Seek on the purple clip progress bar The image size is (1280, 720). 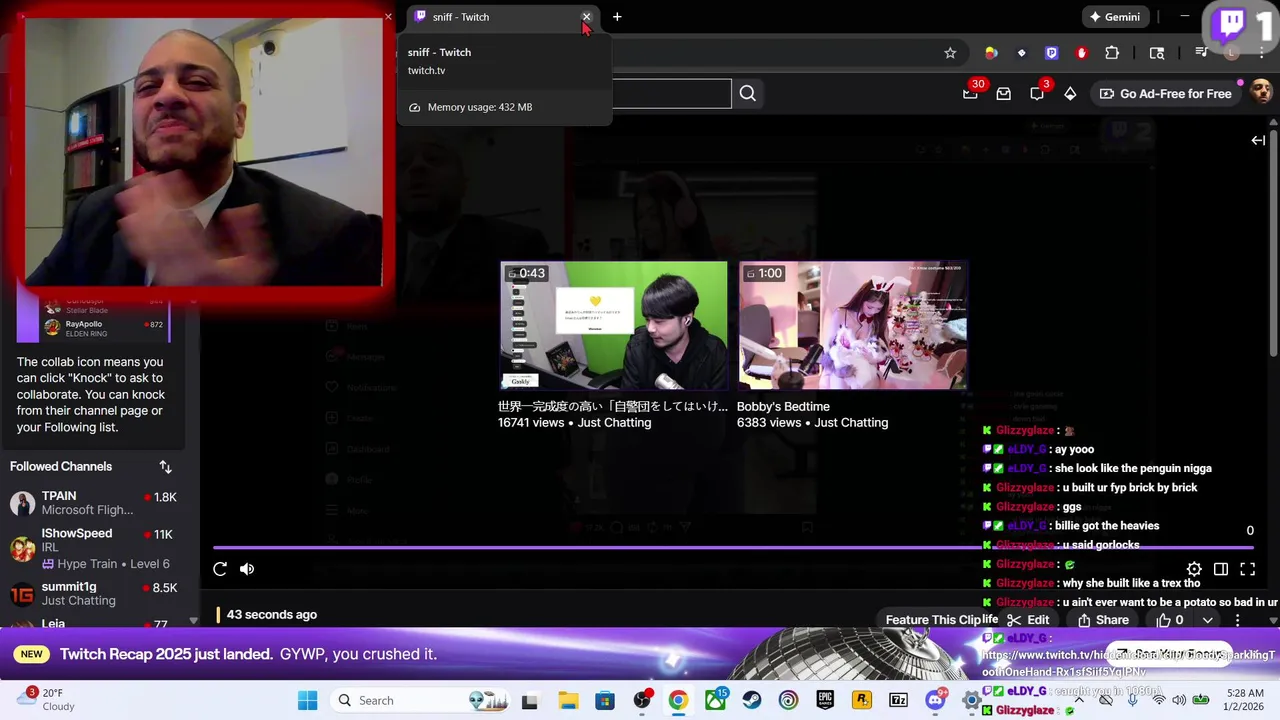(x=732, y=547)
